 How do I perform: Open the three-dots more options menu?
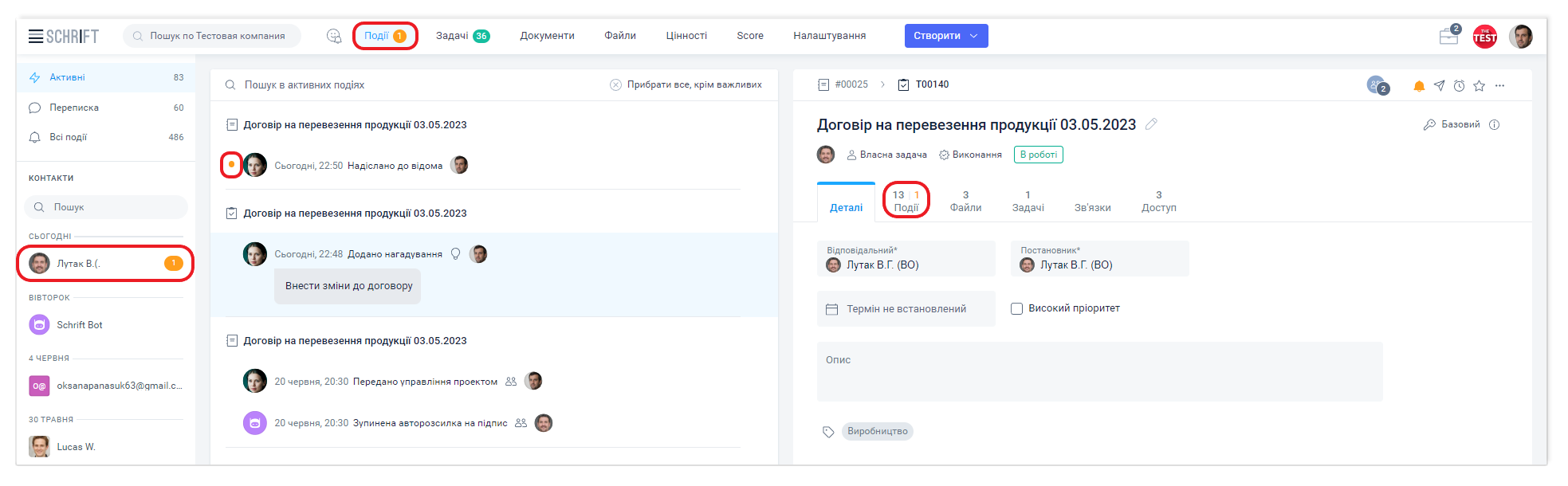pos(1499,86)
